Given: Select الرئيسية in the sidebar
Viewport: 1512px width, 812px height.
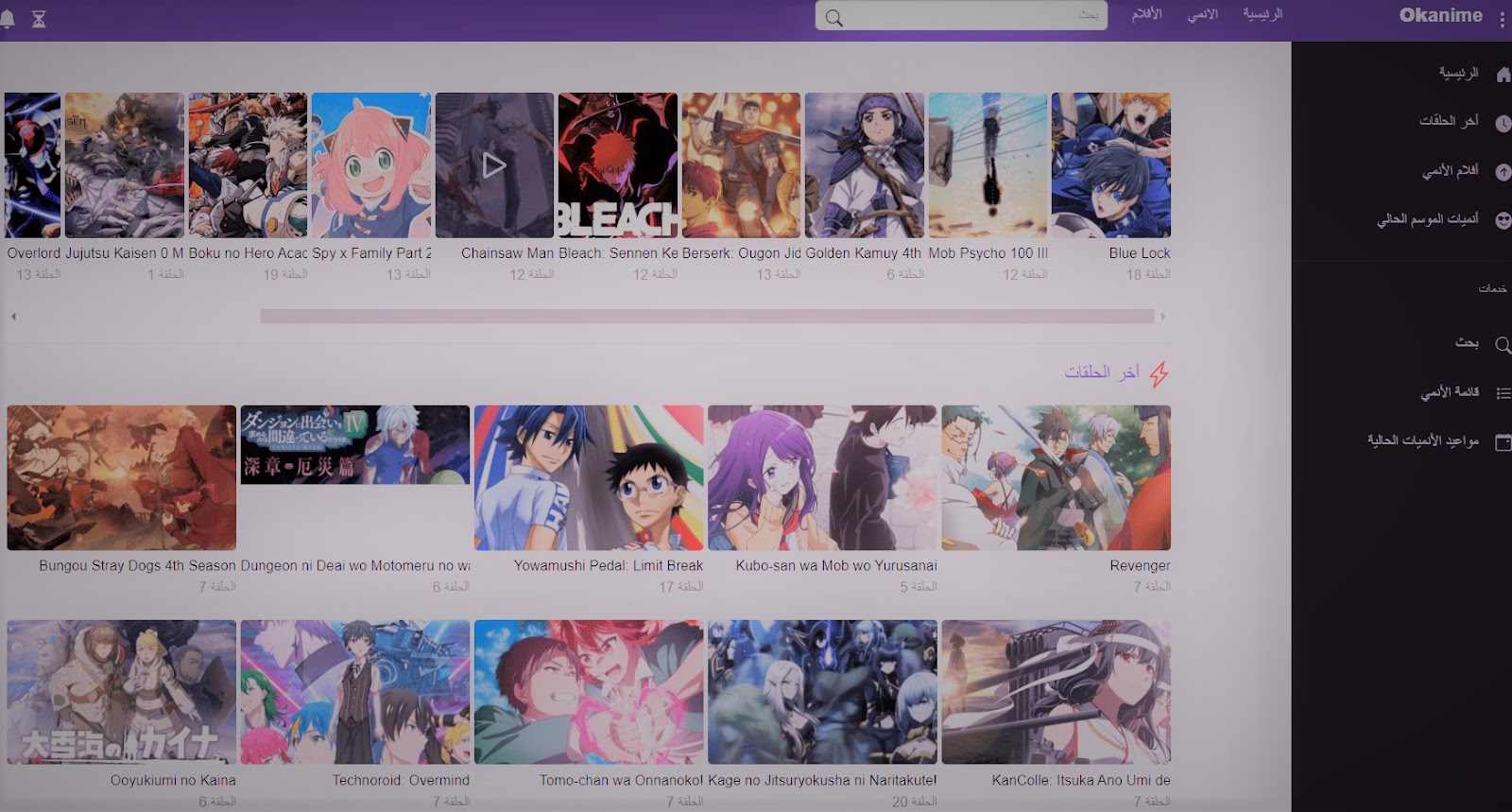Looking at the screenshot, I should 1458,73.
